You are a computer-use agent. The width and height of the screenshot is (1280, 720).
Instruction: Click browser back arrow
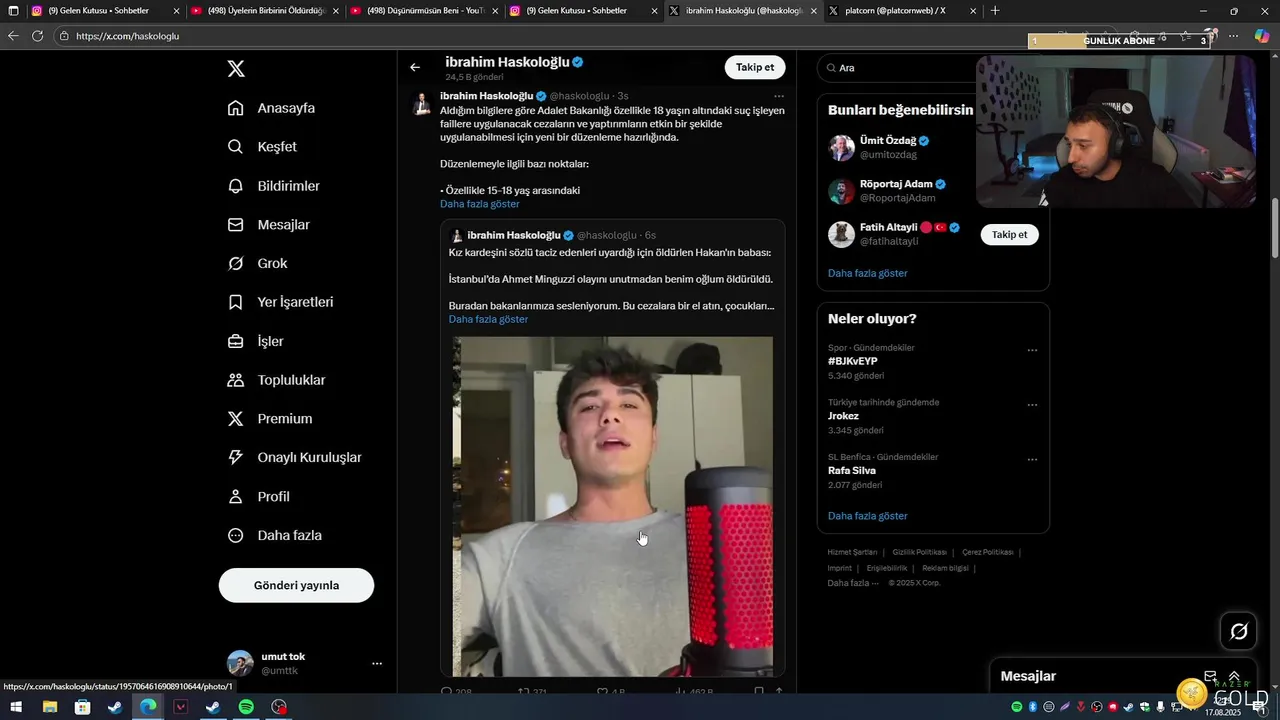tap(13, 36)
